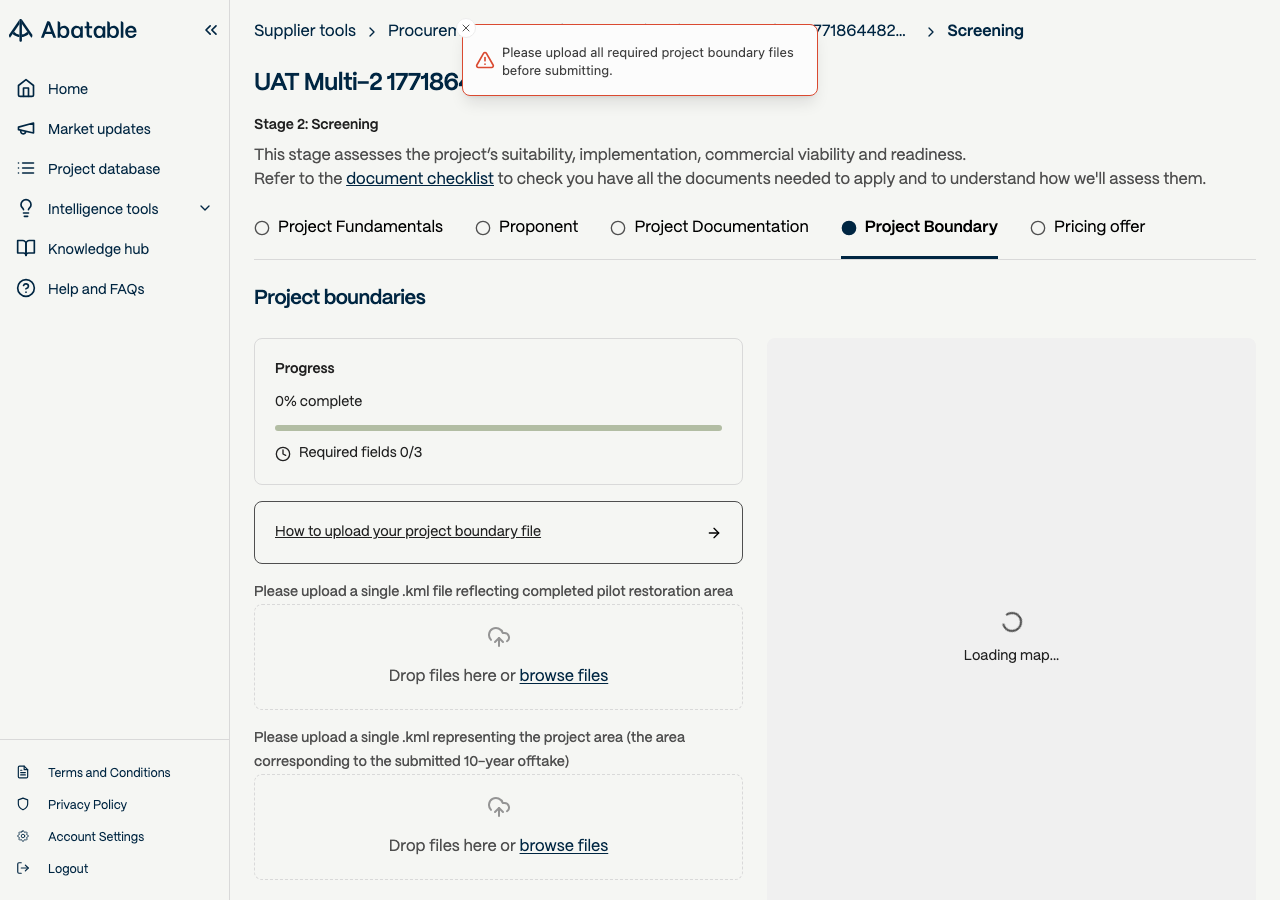Click the progress completion bar
Screen dimensions: 1280x900
pos(498,428)
